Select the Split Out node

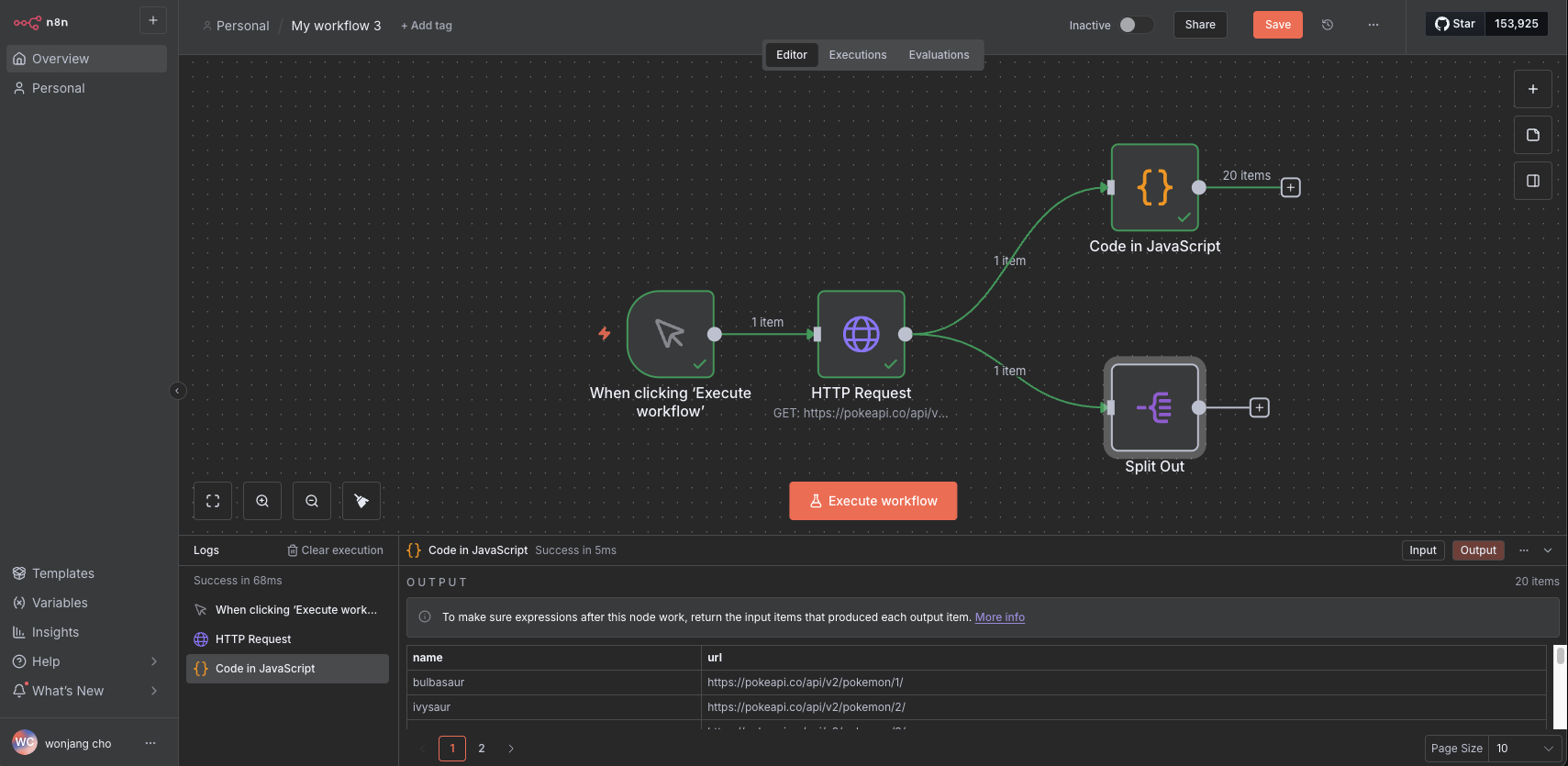pyautogui.click(x=1155, y=407)
